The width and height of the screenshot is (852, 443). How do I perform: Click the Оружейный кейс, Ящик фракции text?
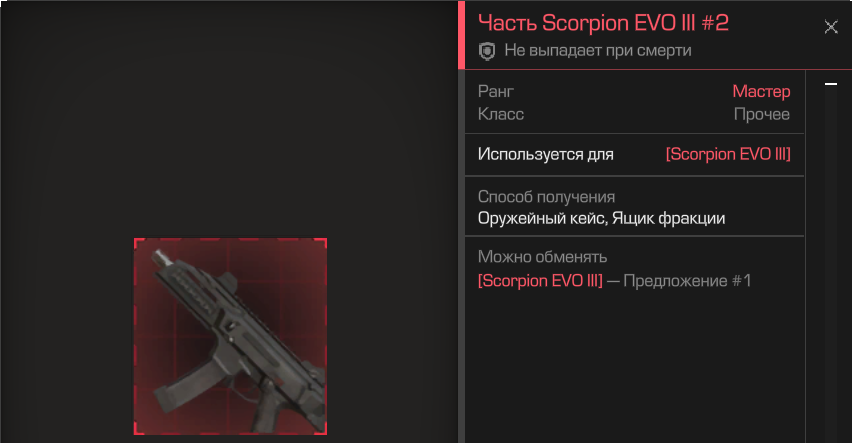pyautogui.click(x=602, y=219)
